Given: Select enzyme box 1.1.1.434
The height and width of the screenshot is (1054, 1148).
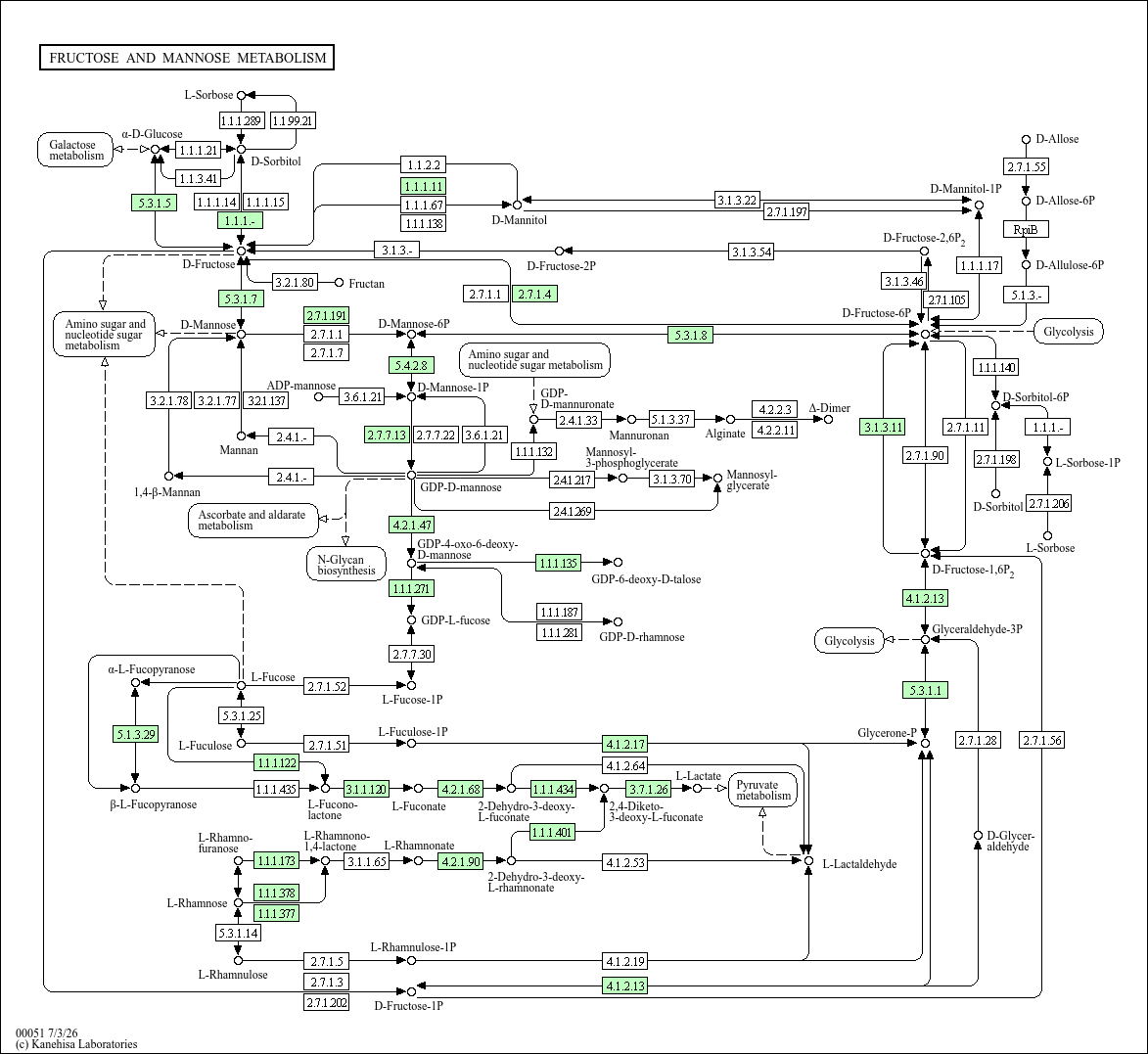Looking at the screenshot, I should click(x=553, y=789).
